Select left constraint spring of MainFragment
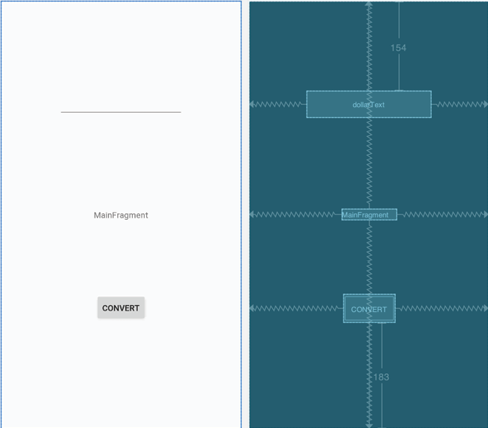The image size is (488, 428). 295,214
